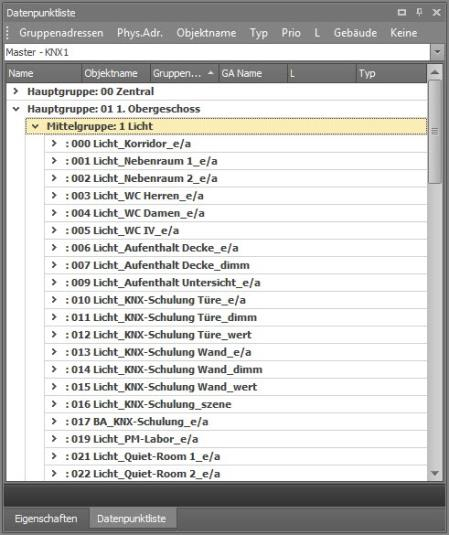Select row 022 Licht_Quiet-Room 2_e/a

(235, 474)
